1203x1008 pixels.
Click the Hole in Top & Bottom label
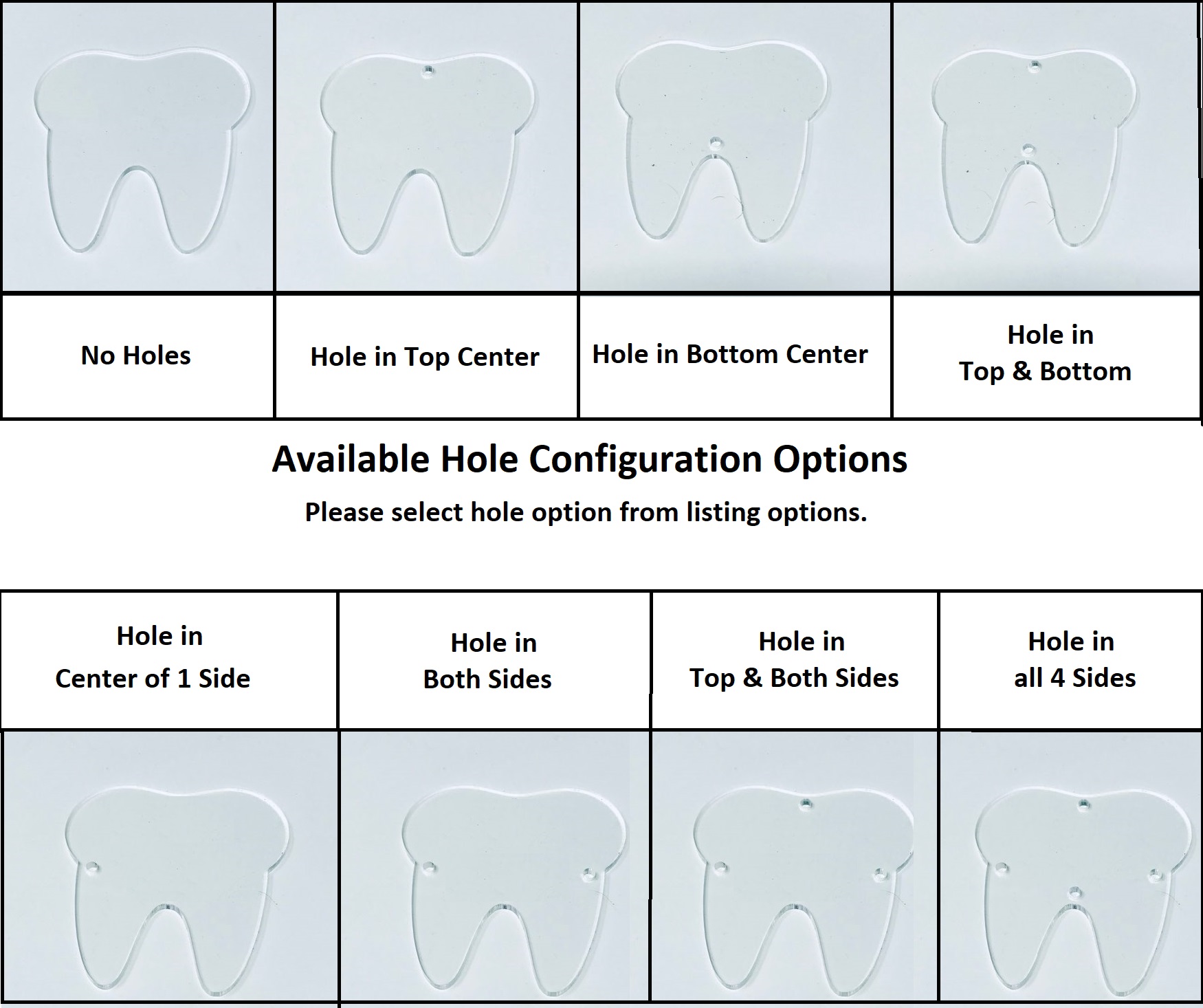pos(1046,353)
